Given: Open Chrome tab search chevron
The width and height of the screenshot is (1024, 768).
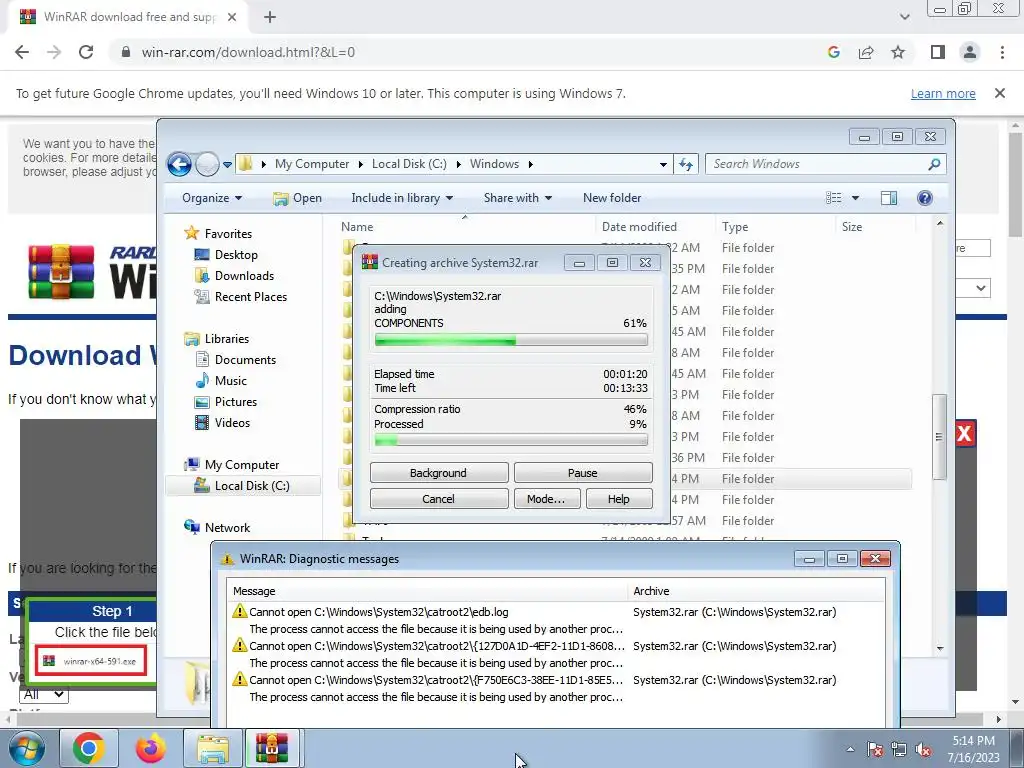Looking at the screenshot, I should (x=904, y=17).
